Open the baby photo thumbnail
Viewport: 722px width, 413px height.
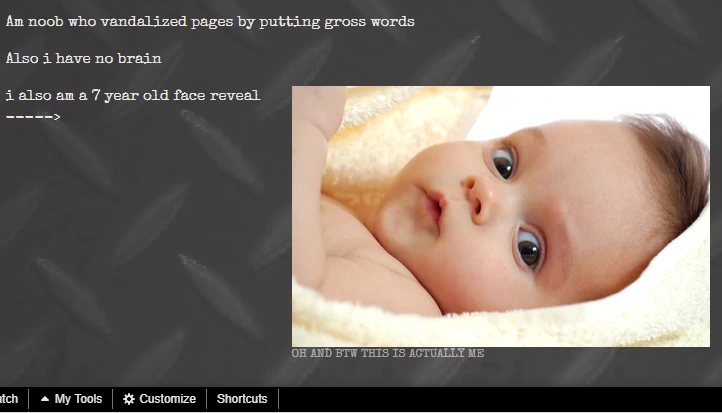click(501, 216)
